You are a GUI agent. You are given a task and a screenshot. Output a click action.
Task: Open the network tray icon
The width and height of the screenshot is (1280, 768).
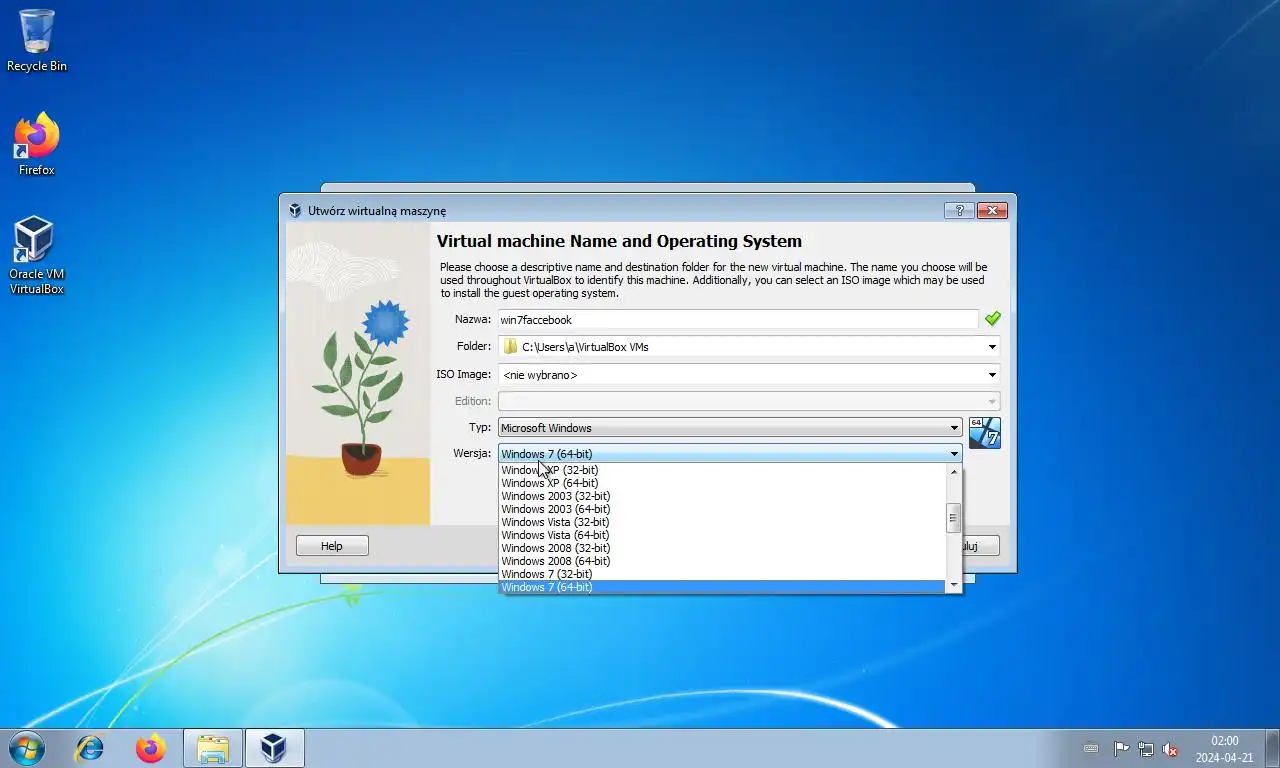coord(1146,749)
